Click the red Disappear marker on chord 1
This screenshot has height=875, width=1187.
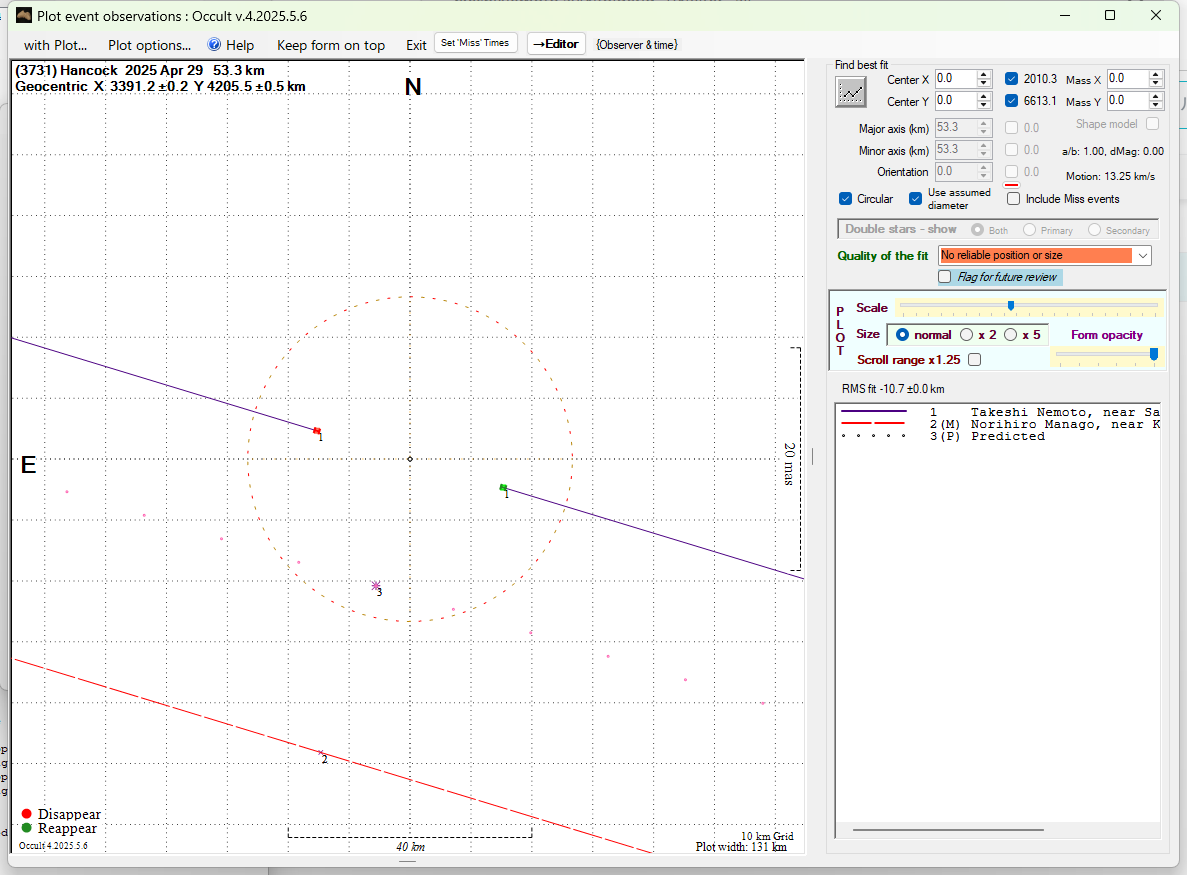[x=317, y=430]
